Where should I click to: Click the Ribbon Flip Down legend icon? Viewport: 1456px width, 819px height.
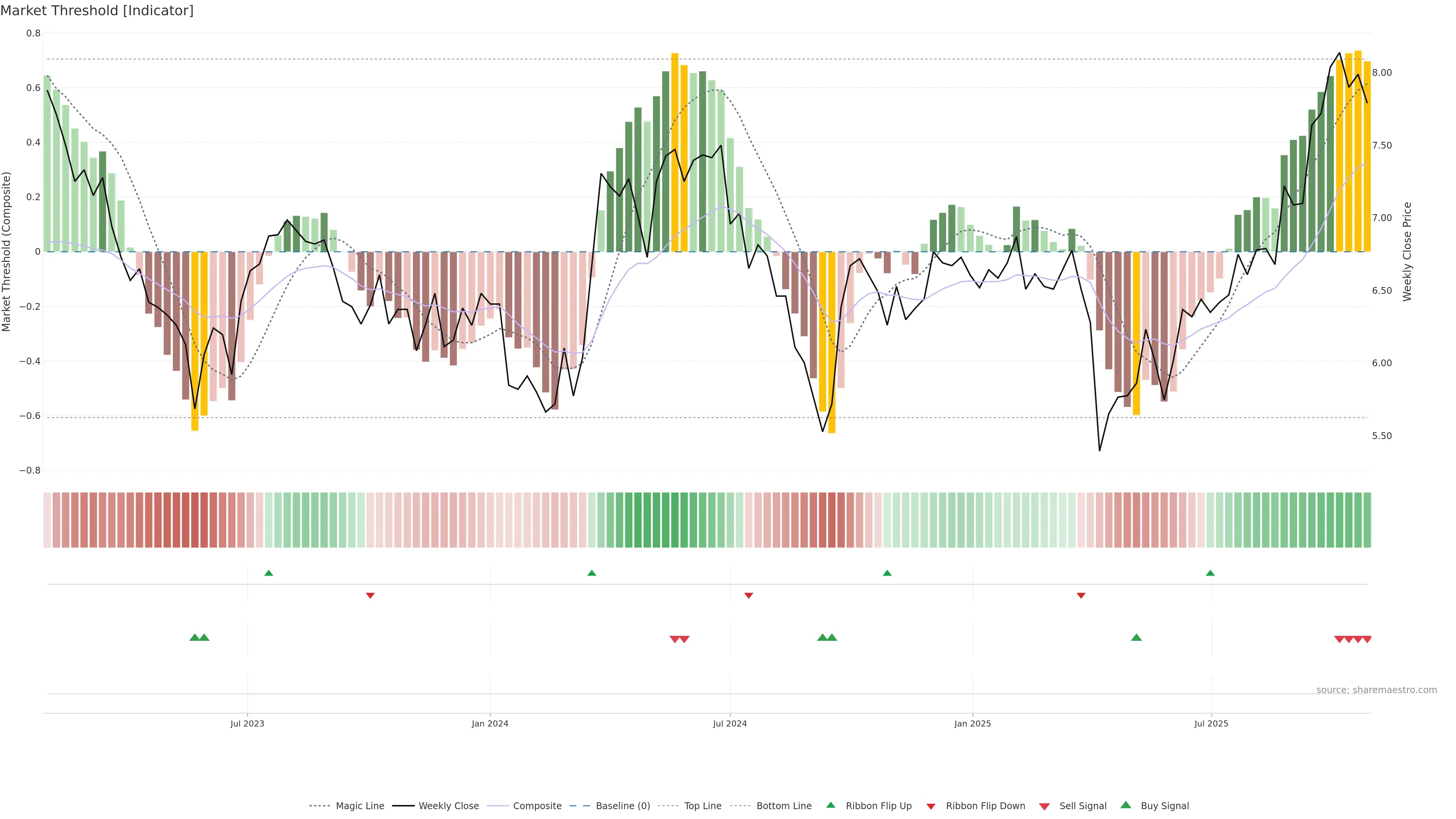tap(930, 806)
